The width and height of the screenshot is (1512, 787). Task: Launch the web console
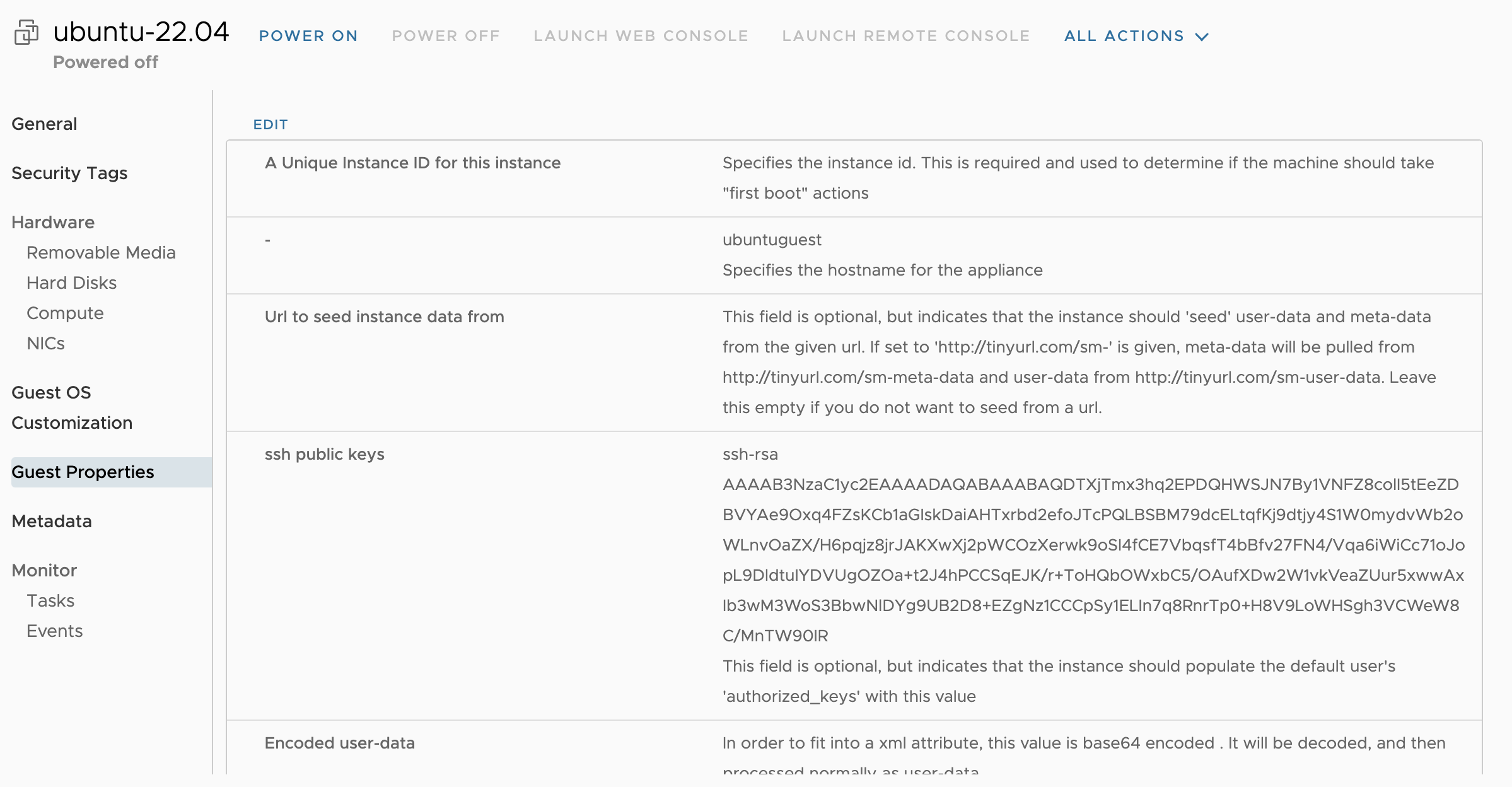(641, 36)
